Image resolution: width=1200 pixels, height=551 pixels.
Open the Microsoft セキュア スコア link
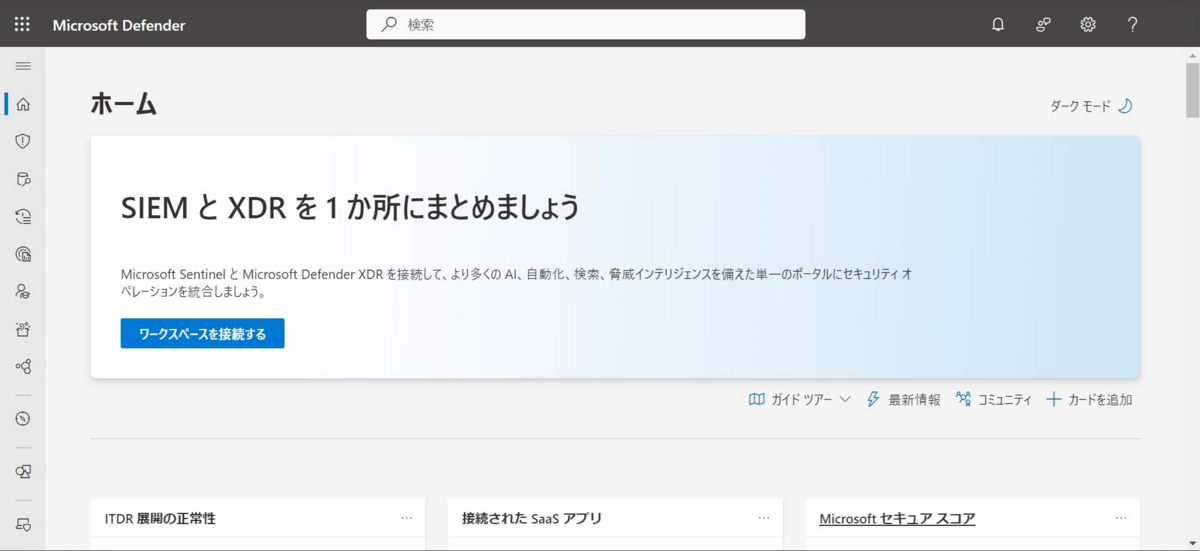point(897,518)
